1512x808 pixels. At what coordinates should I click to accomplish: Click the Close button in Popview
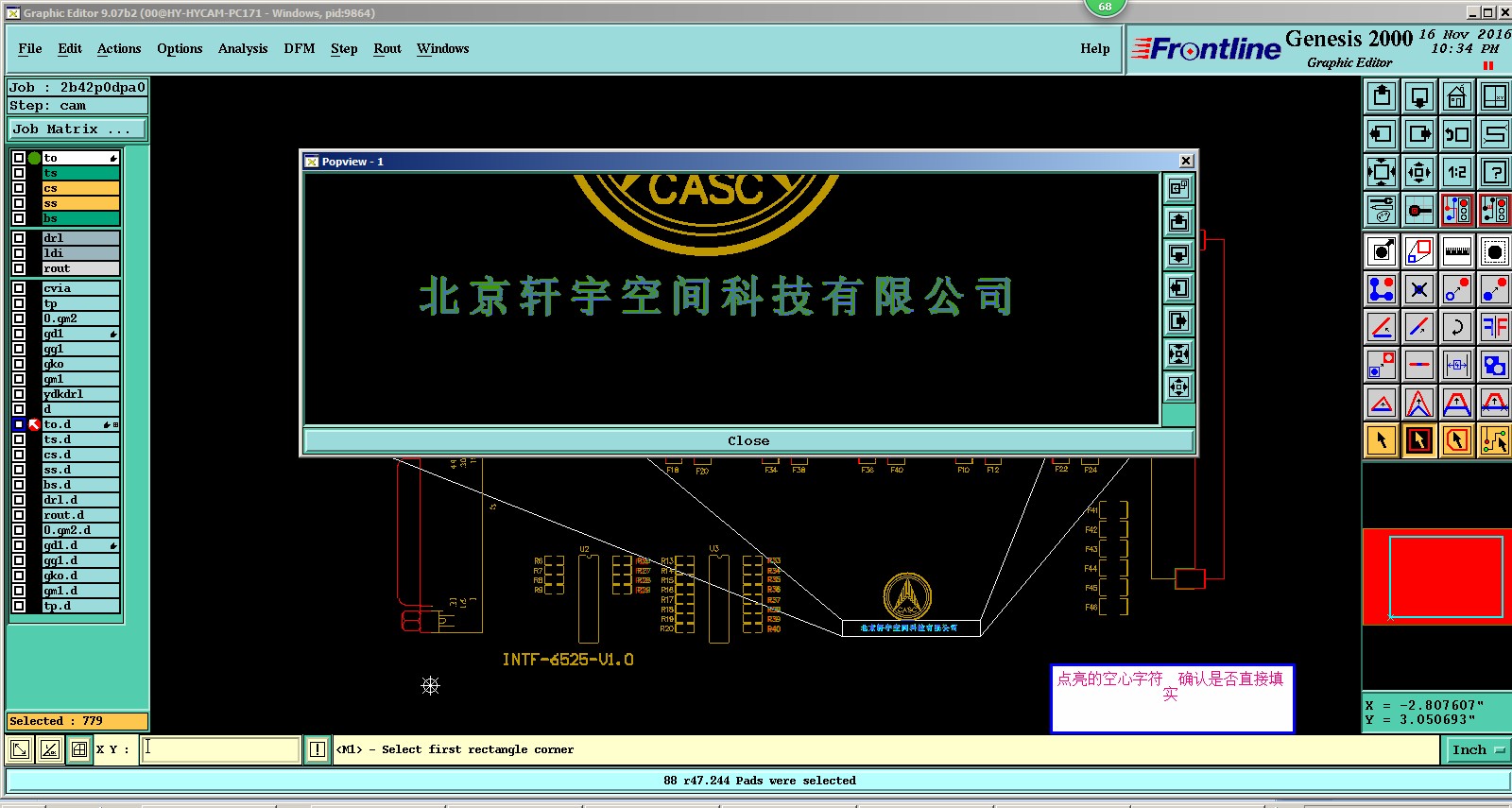click(748, 440)
